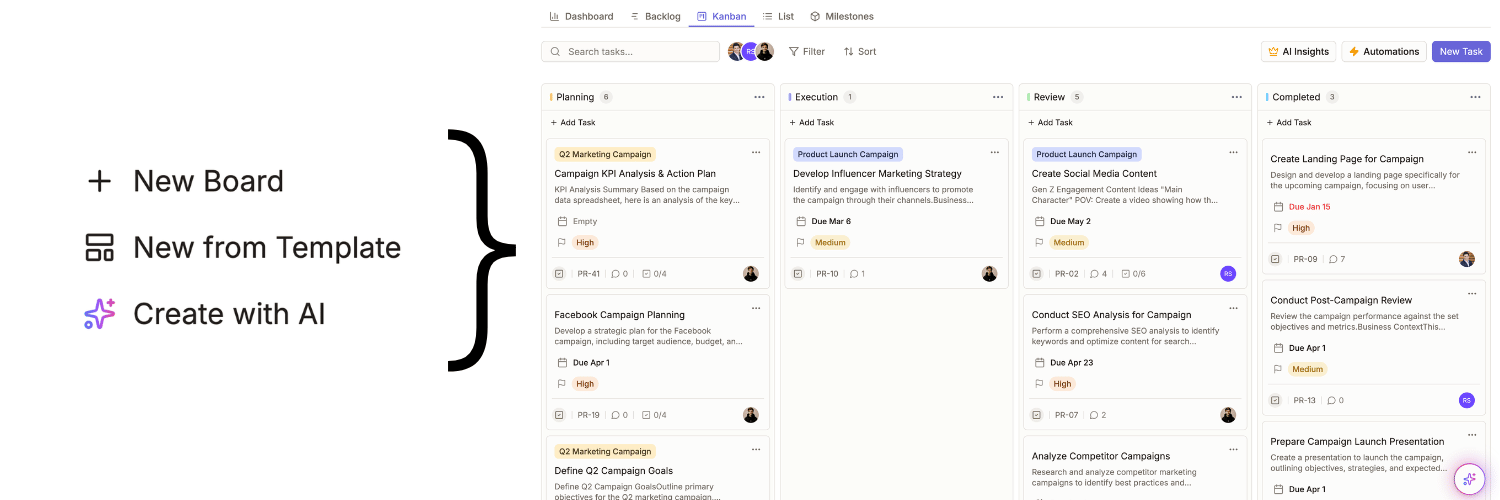Switch to the Dashboard tab
The width and height of the screenshot is (1500, 500).
(582, 16)
